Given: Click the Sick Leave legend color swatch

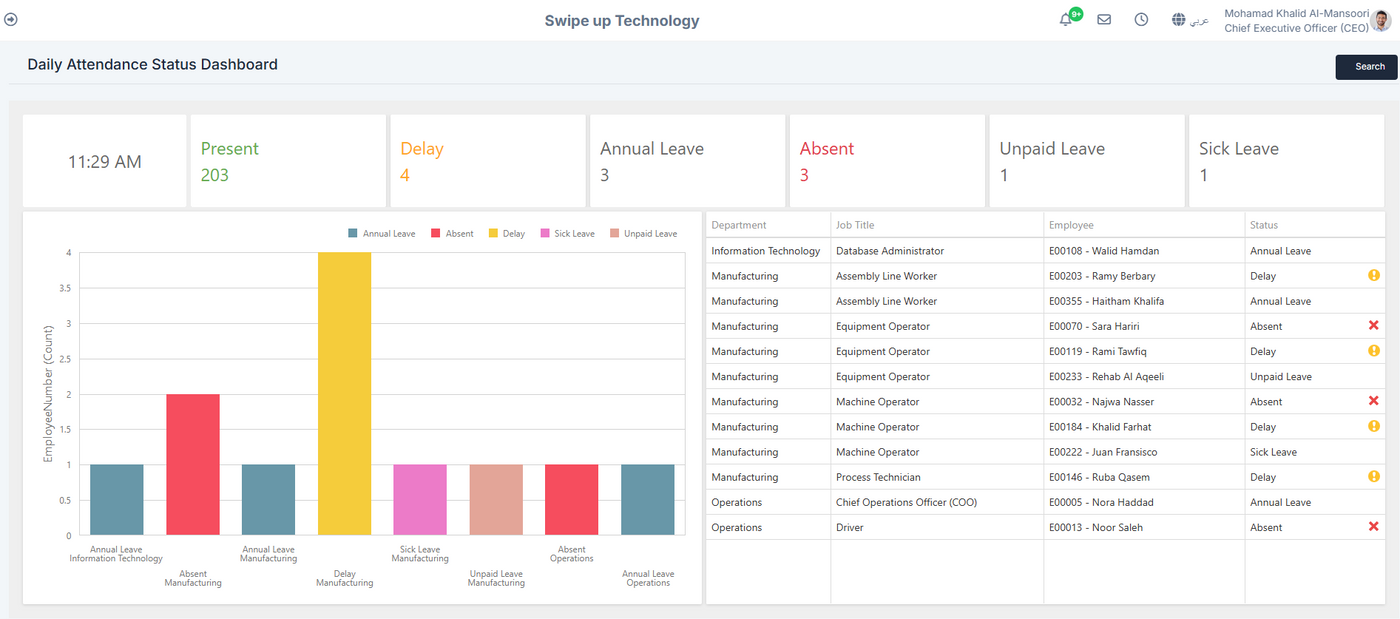Looking at the screenshot, I should [545, 234].
